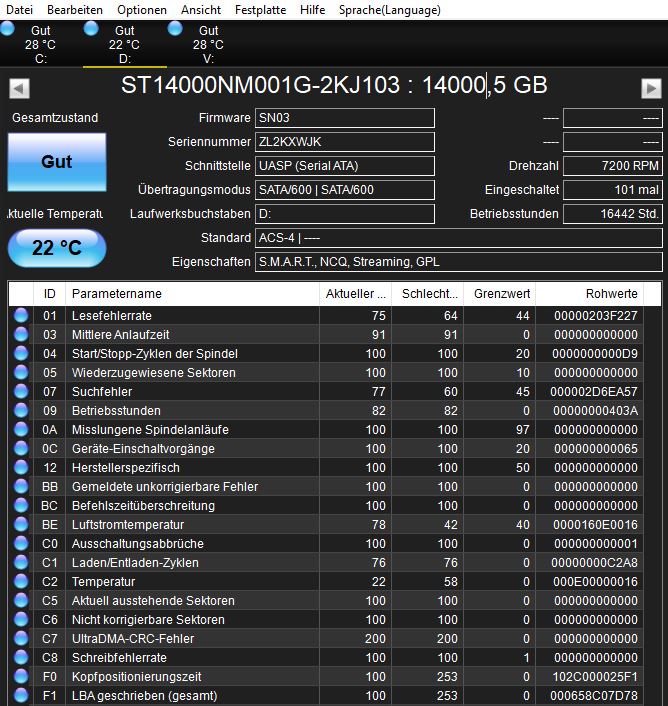
Task: Click raw value 00000203F227 of Lesefehlerrate
Action: click(596, 316)
